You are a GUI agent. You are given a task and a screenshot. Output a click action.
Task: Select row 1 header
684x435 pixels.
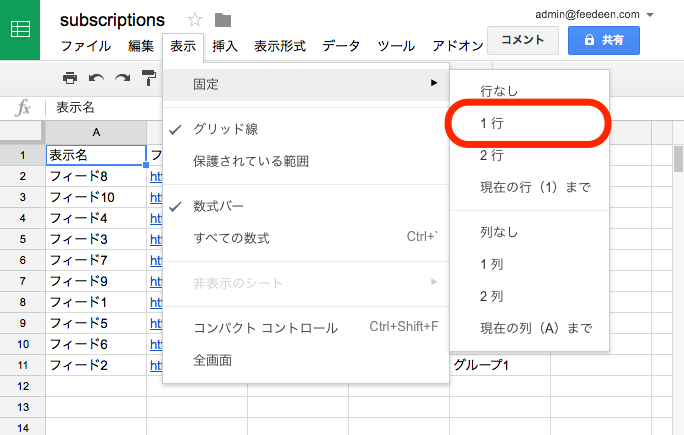pyautogui.click(x=23, y=155)
